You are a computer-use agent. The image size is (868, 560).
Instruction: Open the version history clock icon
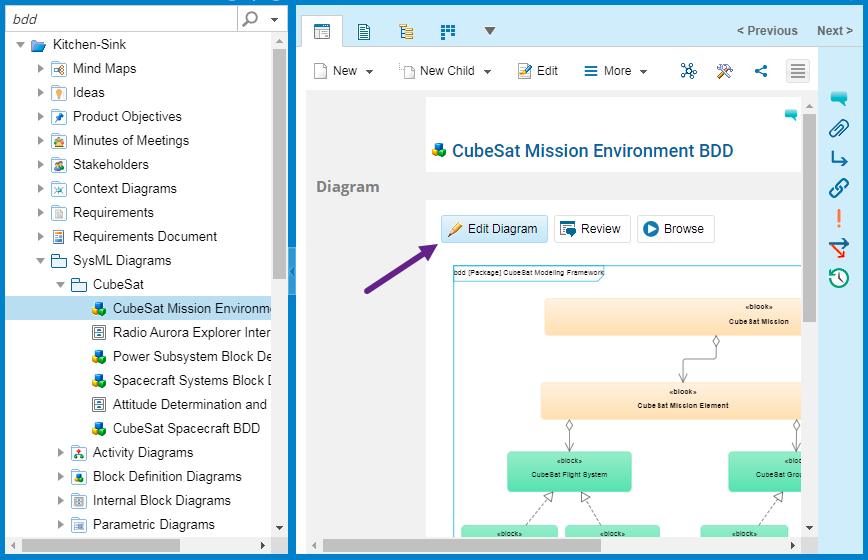pyautogui.click(x=839, y=277)
